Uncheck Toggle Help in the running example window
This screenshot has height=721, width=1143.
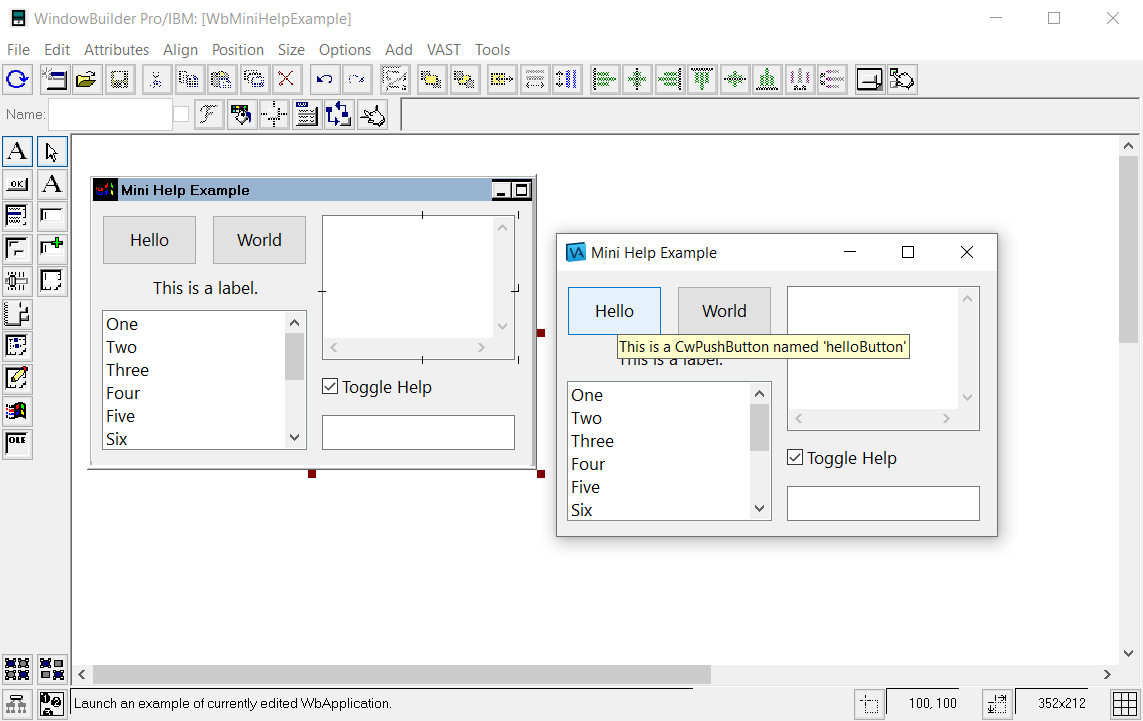(x=796, y=458)
